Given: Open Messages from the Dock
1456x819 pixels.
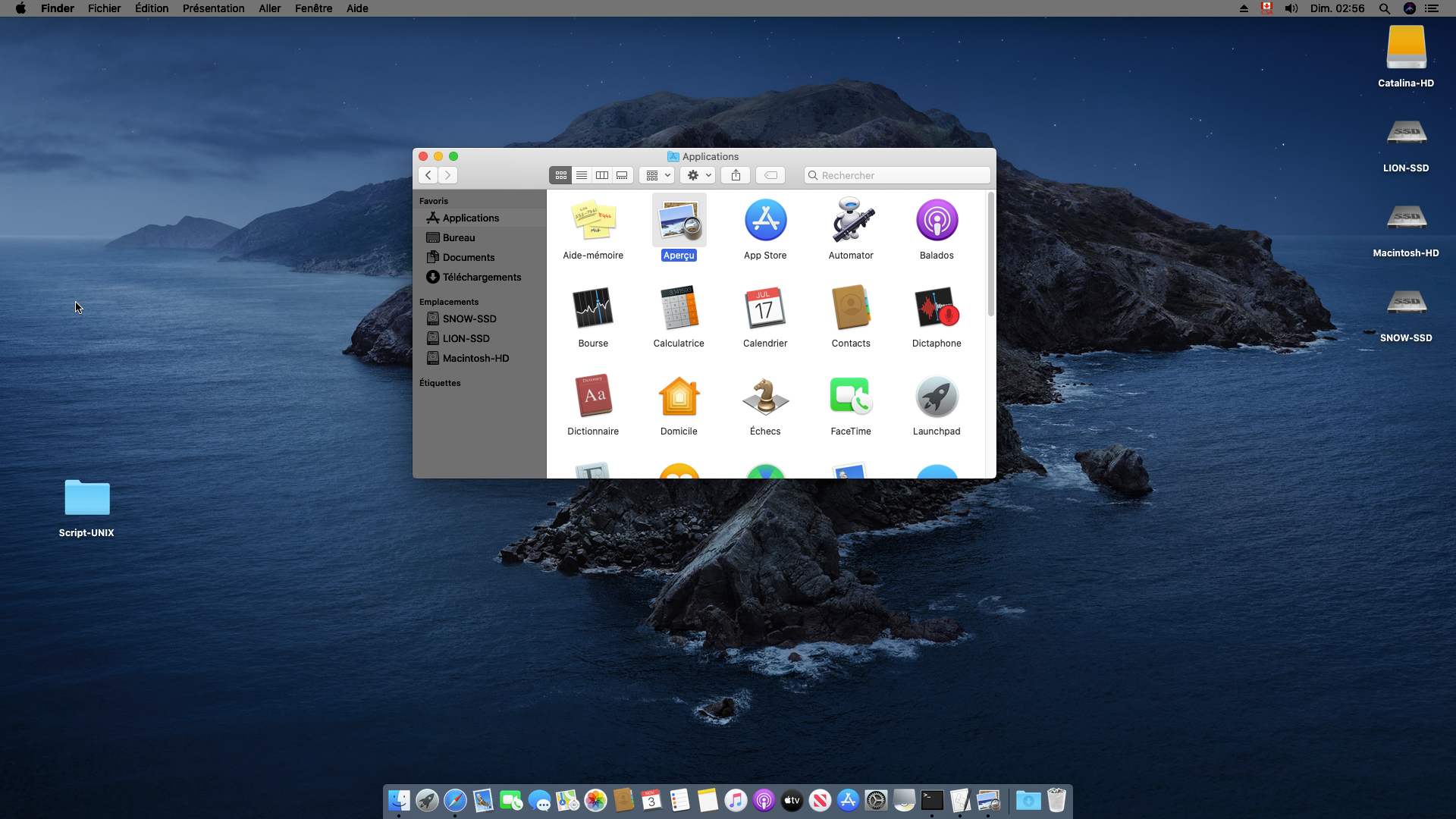Looking at the screenshot, I should (539, 800).
